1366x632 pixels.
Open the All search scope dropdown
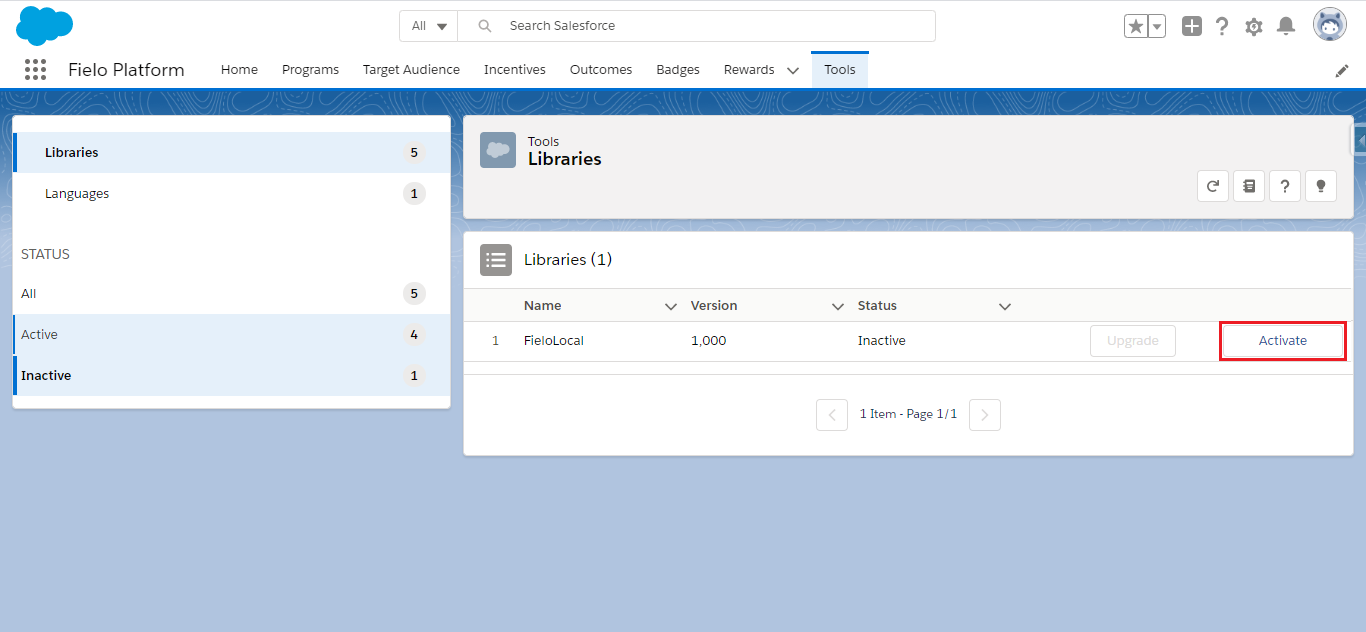(429, 26)
